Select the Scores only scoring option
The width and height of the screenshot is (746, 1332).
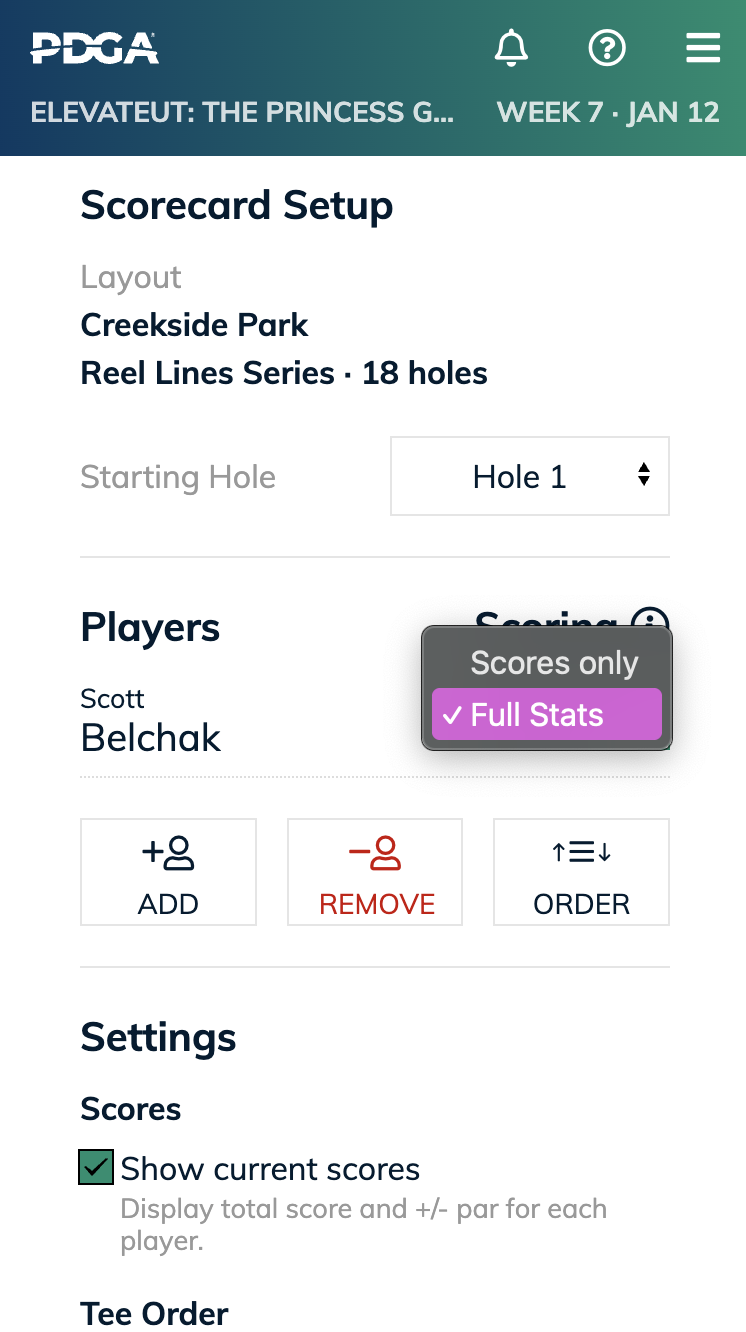pos(555,663)
